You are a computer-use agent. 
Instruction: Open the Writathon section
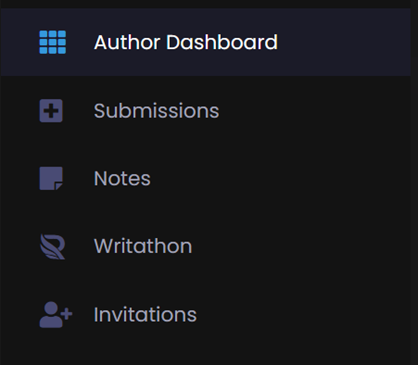pyautogui.click(x=205, y=247)
